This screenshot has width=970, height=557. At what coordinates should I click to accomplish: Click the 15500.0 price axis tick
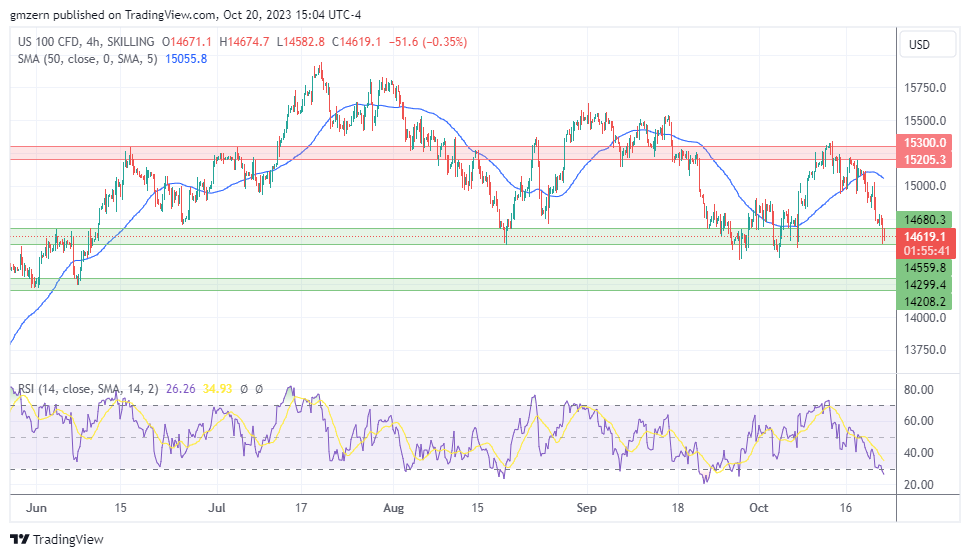tap(925, 121)
